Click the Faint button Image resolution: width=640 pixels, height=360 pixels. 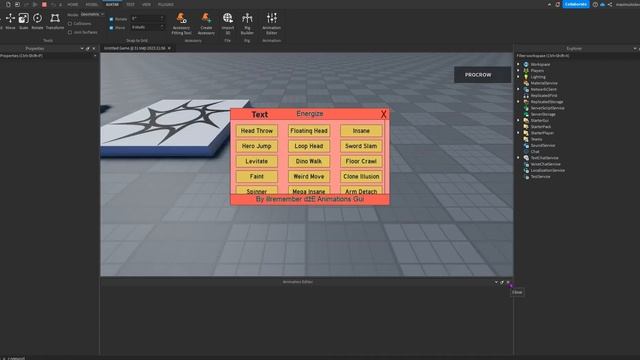coord(257,176)
